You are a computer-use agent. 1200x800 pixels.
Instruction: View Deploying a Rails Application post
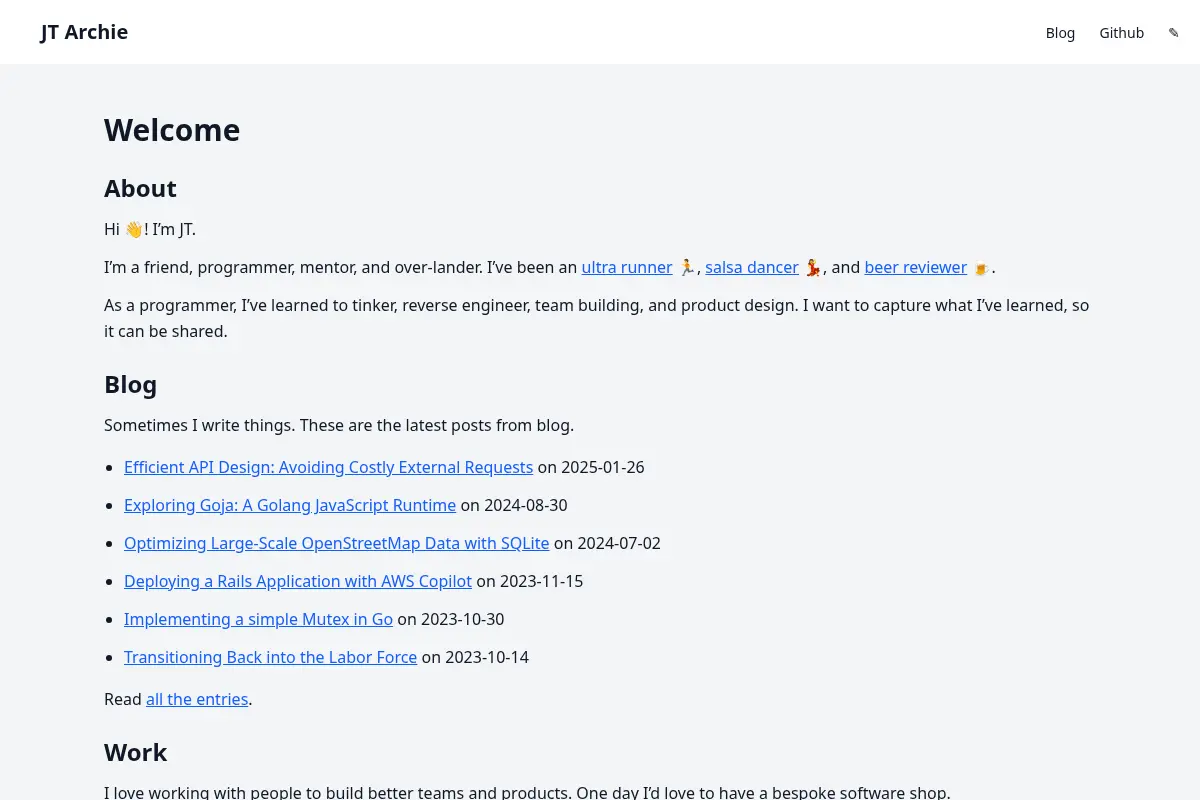[x=298, y=581]
